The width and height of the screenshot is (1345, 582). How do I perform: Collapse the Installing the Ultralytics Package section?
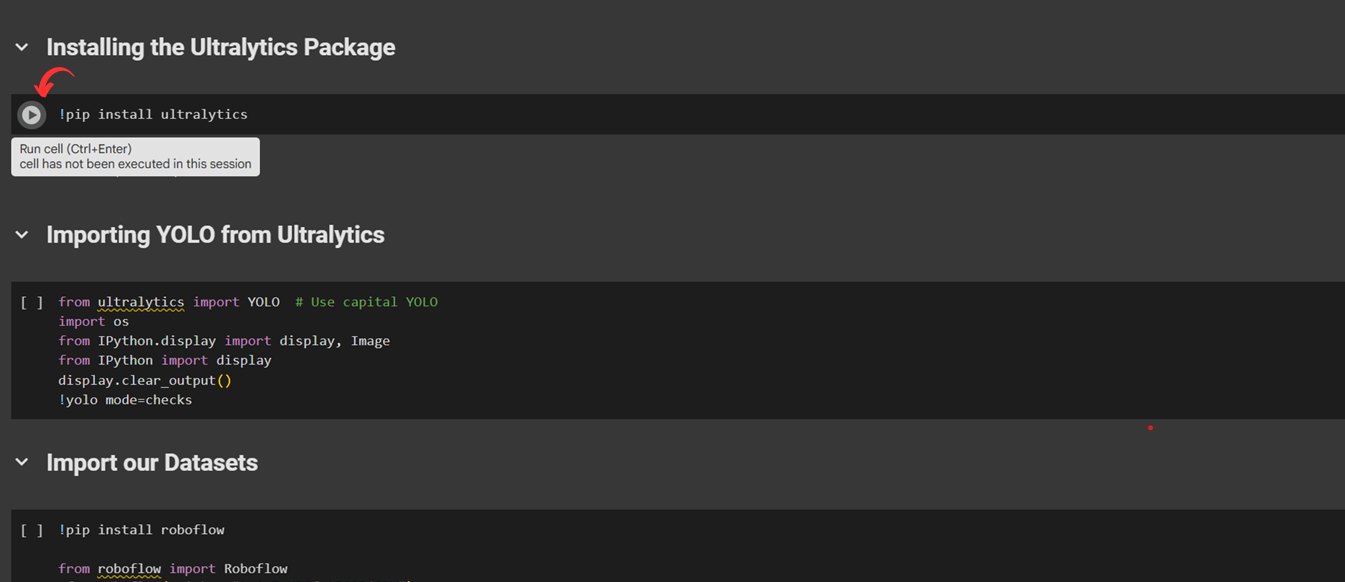click(22, 47)
